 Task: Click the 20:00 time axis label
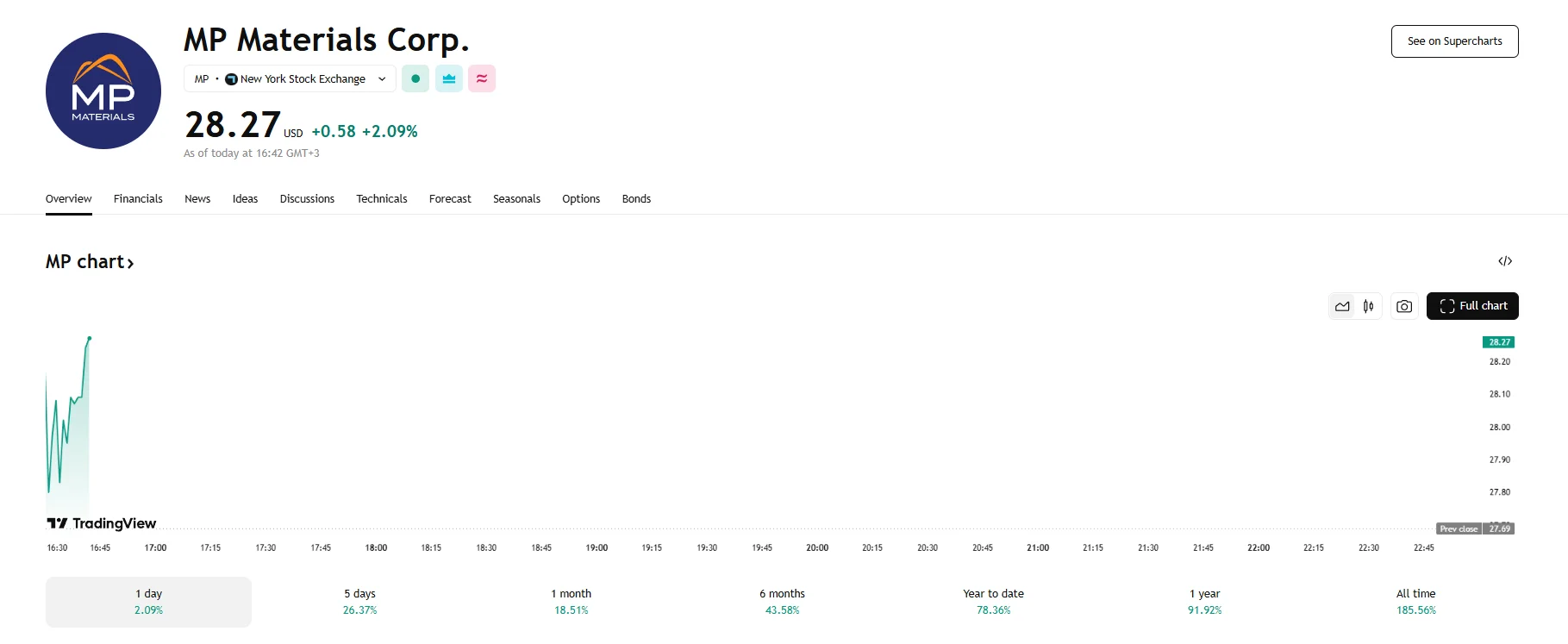pos(817,547)
